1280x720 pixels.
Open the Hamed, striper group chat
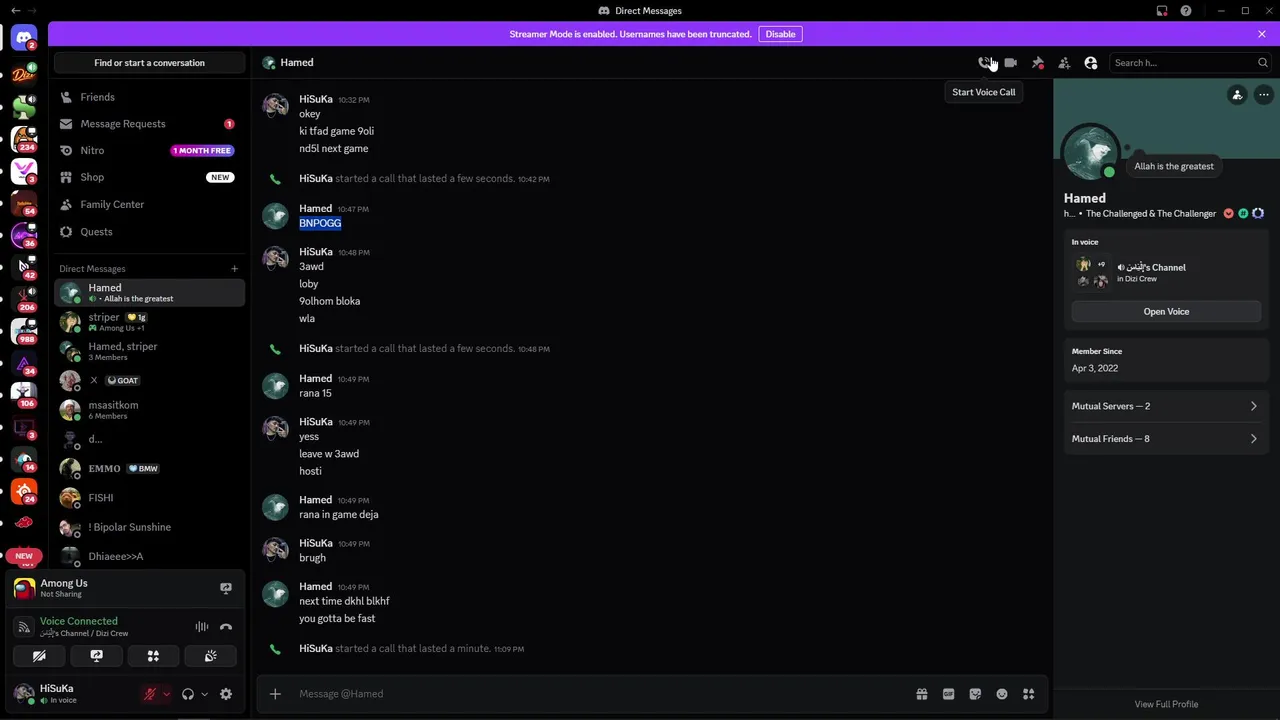click(x=150, y=351)
